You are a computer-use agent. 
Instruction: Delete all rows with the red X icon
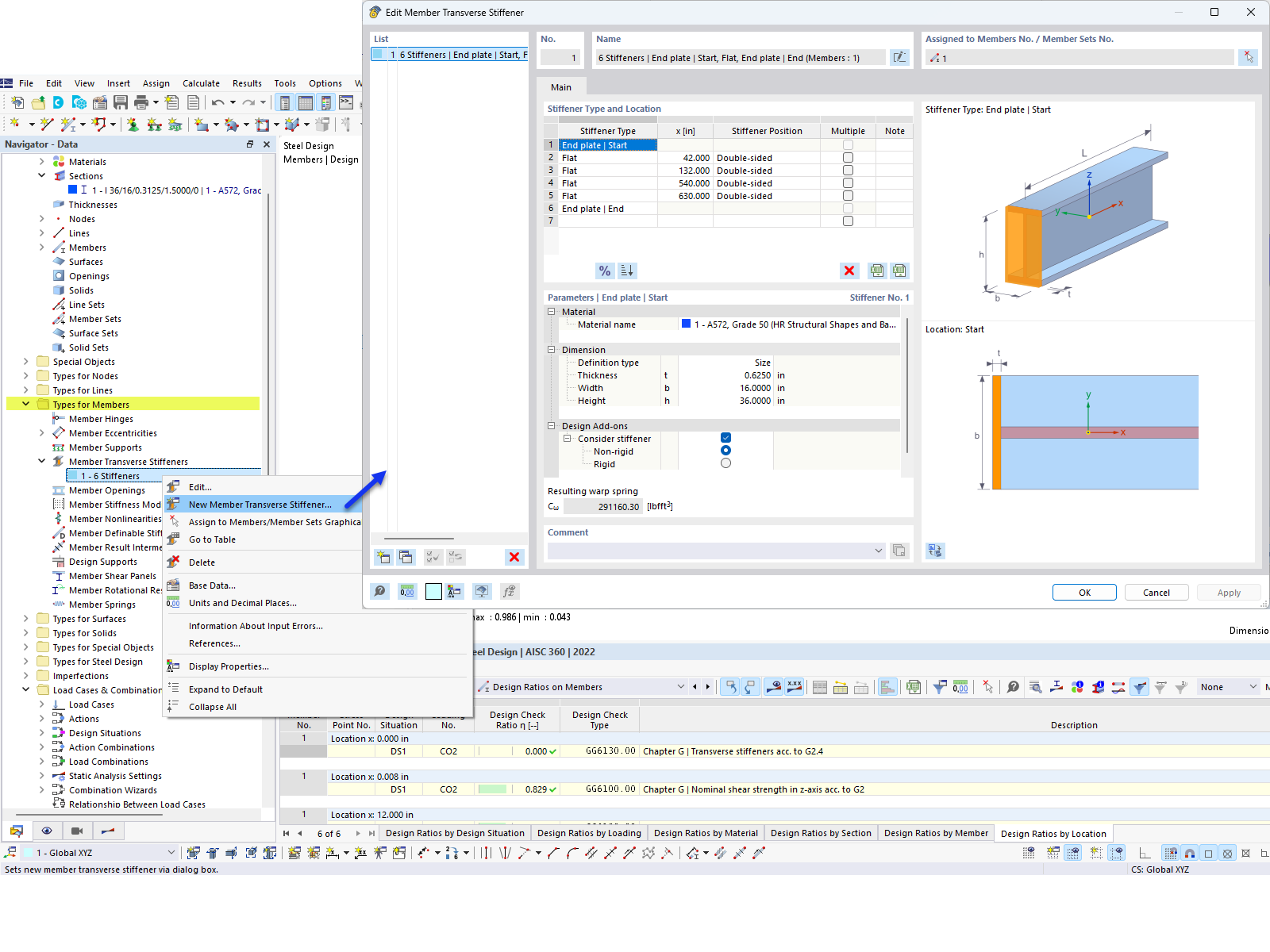tap(849, 271)
